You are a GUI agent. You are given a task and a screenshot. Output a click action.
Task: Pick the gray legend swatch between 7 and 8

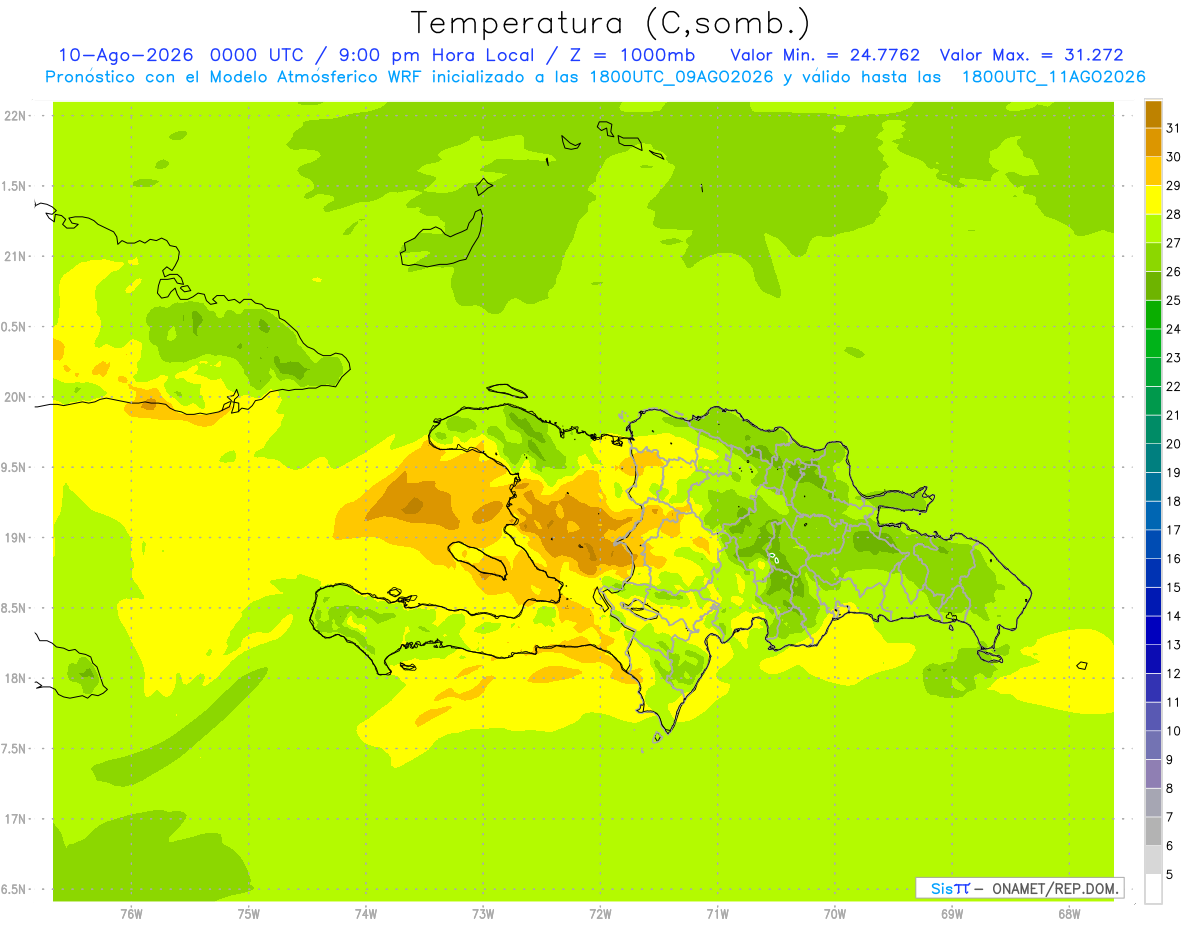[x=1153, y=802]
